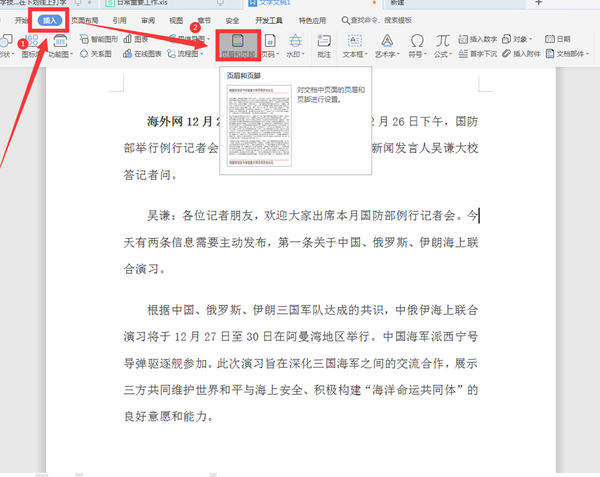Click the 页码 page number icon
The width and height of the screenshot is (600, 477).
tap(270, 44)
